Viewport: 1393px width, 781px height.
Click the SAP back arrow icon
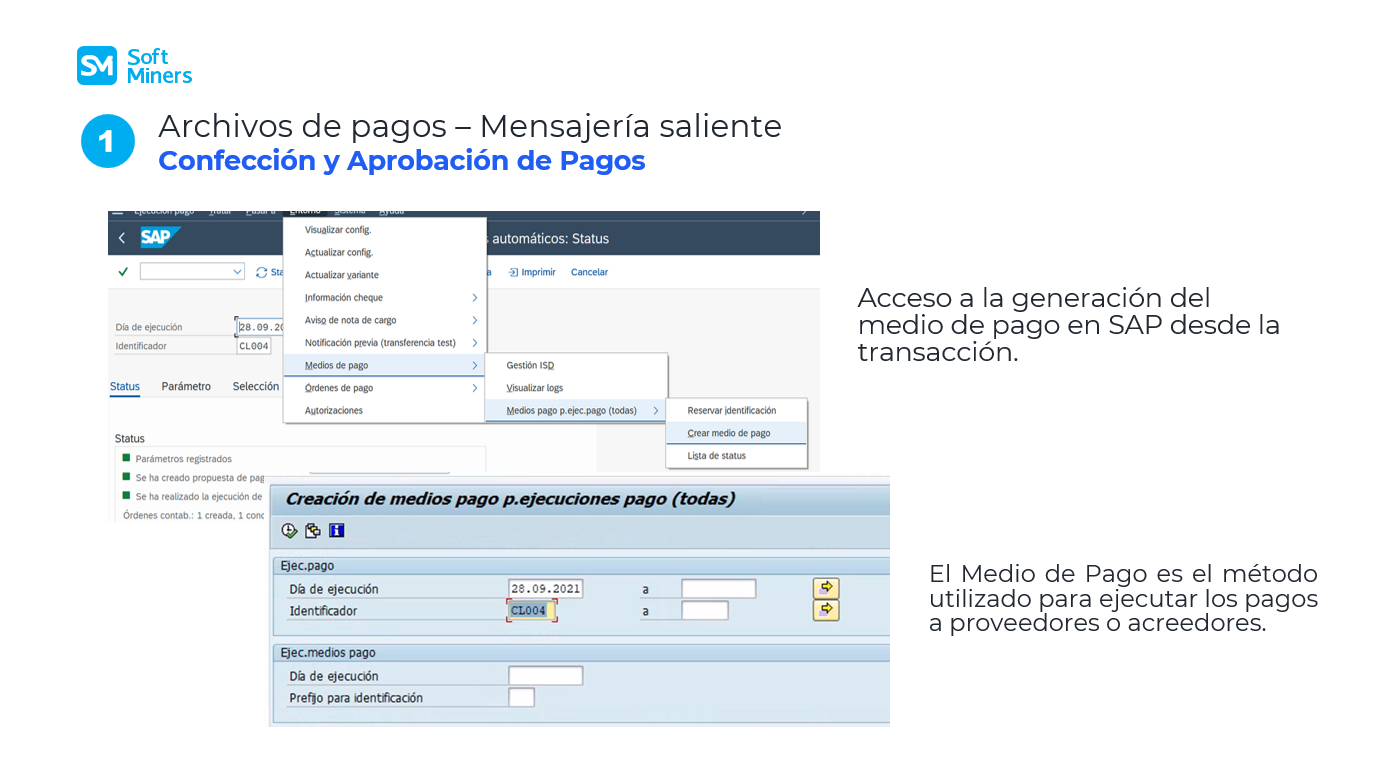pos(122,238)
